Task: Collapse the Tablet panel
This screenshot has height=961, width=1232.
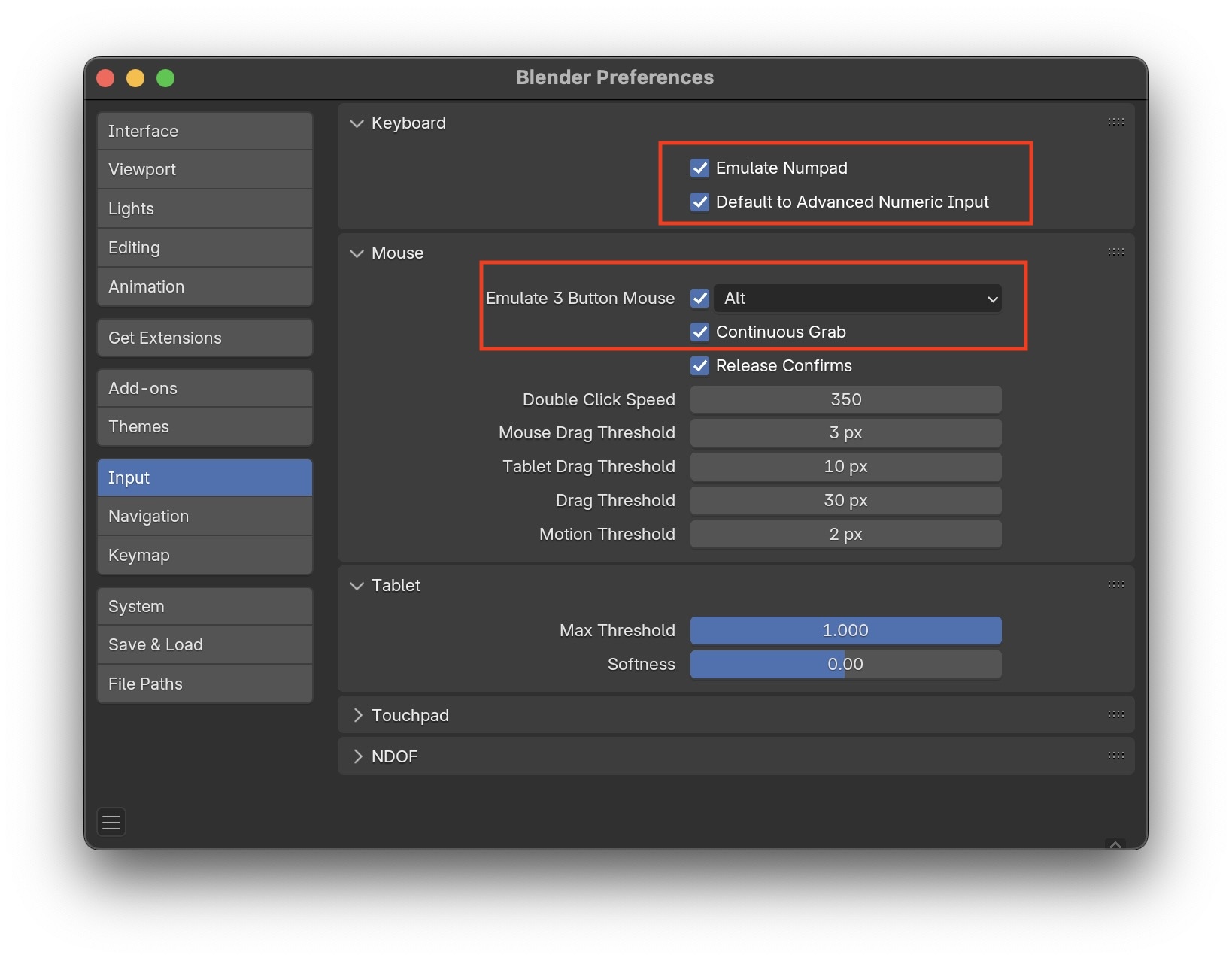Action: click(x=357, y=586)
